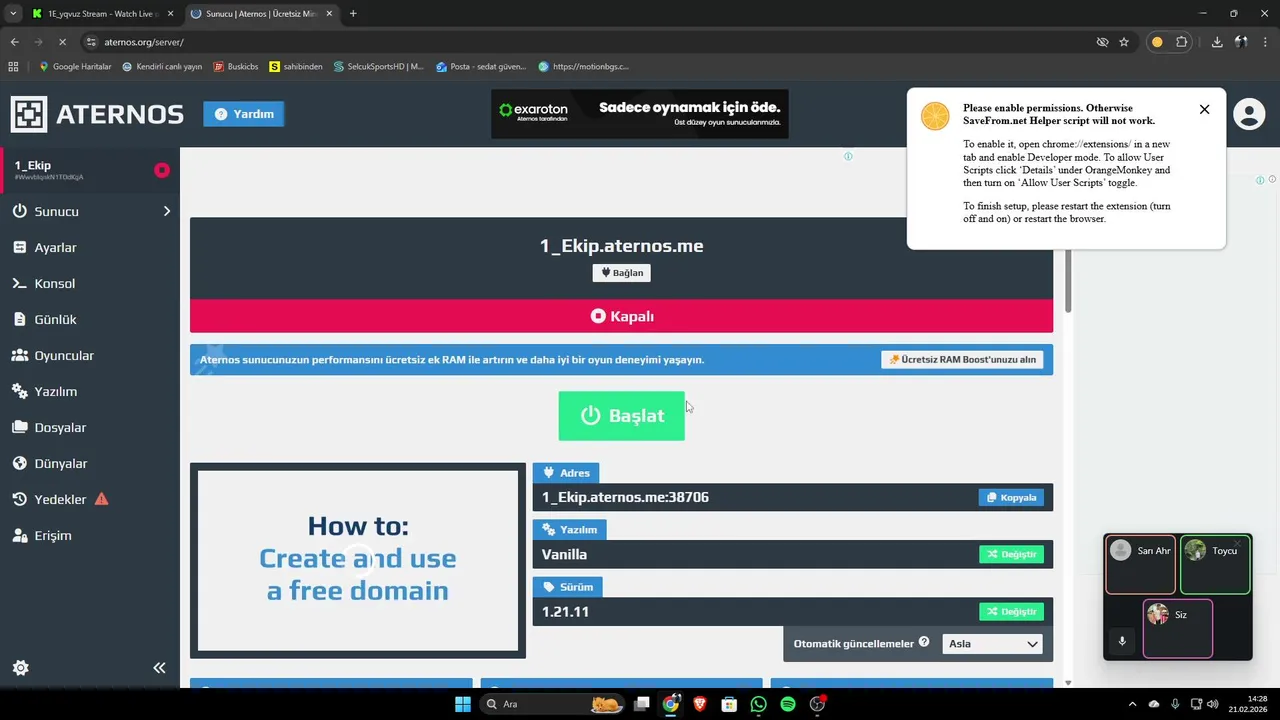Start the server with Başlat

click(621, 416)
